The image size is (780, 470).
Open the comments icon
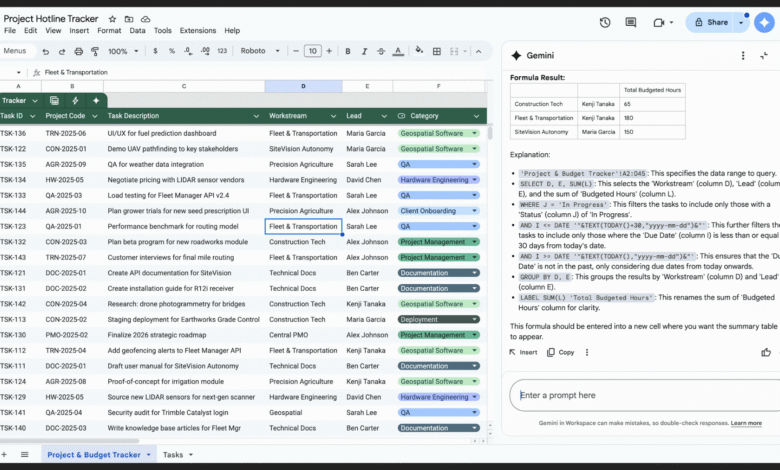pos(631,22)
